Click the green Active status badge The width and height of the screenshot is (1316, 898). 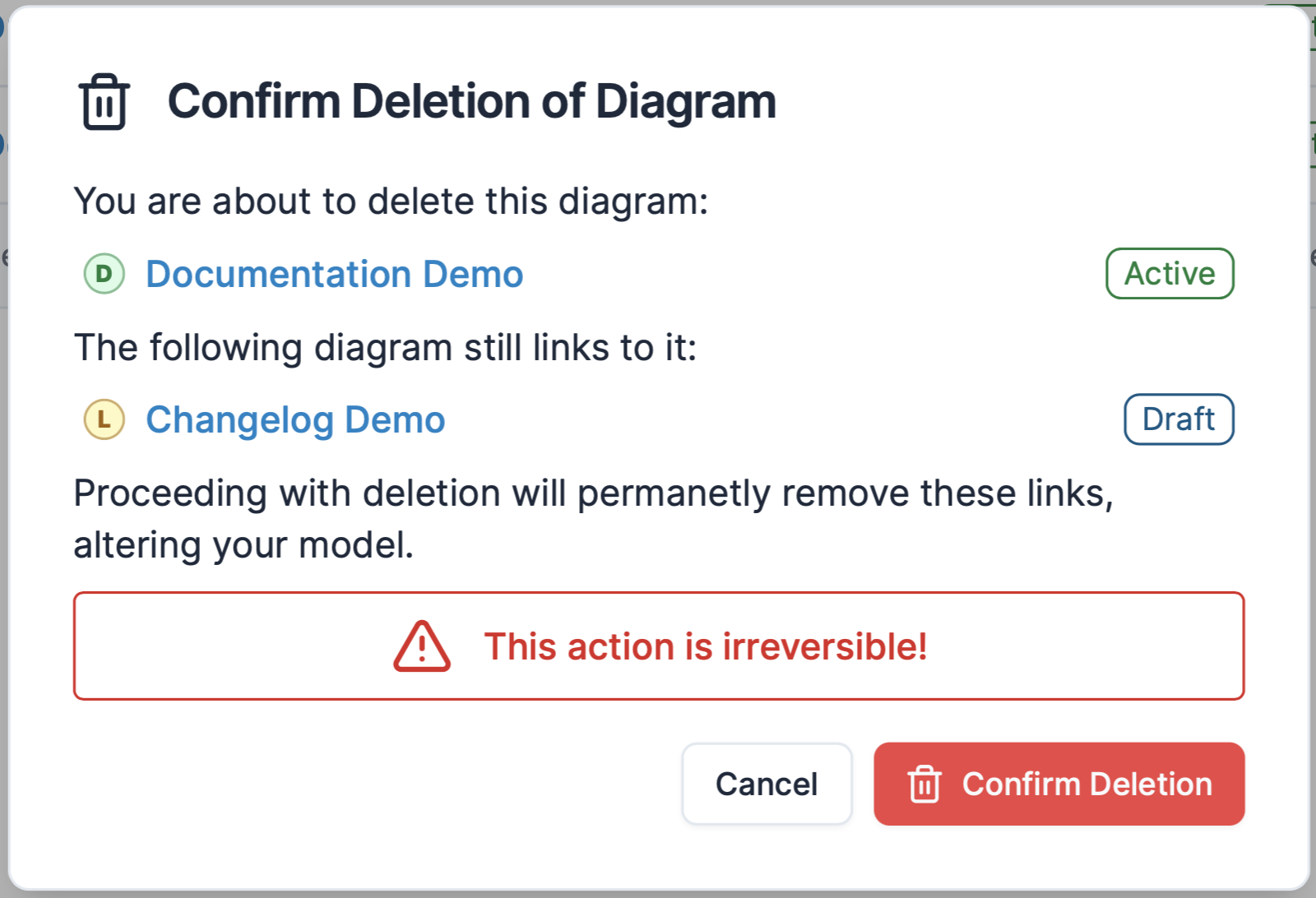pyautogui.click(x=1170, y=274)
